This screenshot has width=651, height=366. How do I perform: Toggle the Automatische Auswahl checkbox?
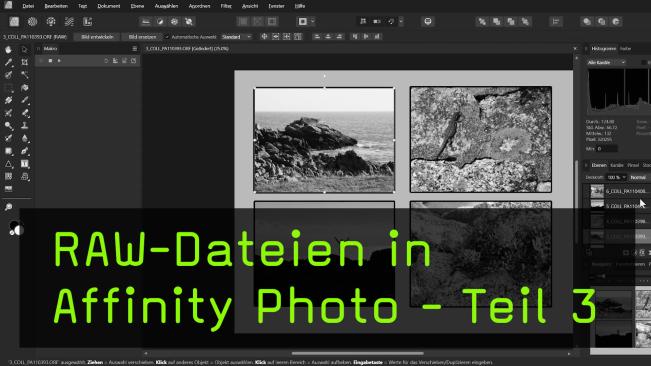[x=167, y=37]
